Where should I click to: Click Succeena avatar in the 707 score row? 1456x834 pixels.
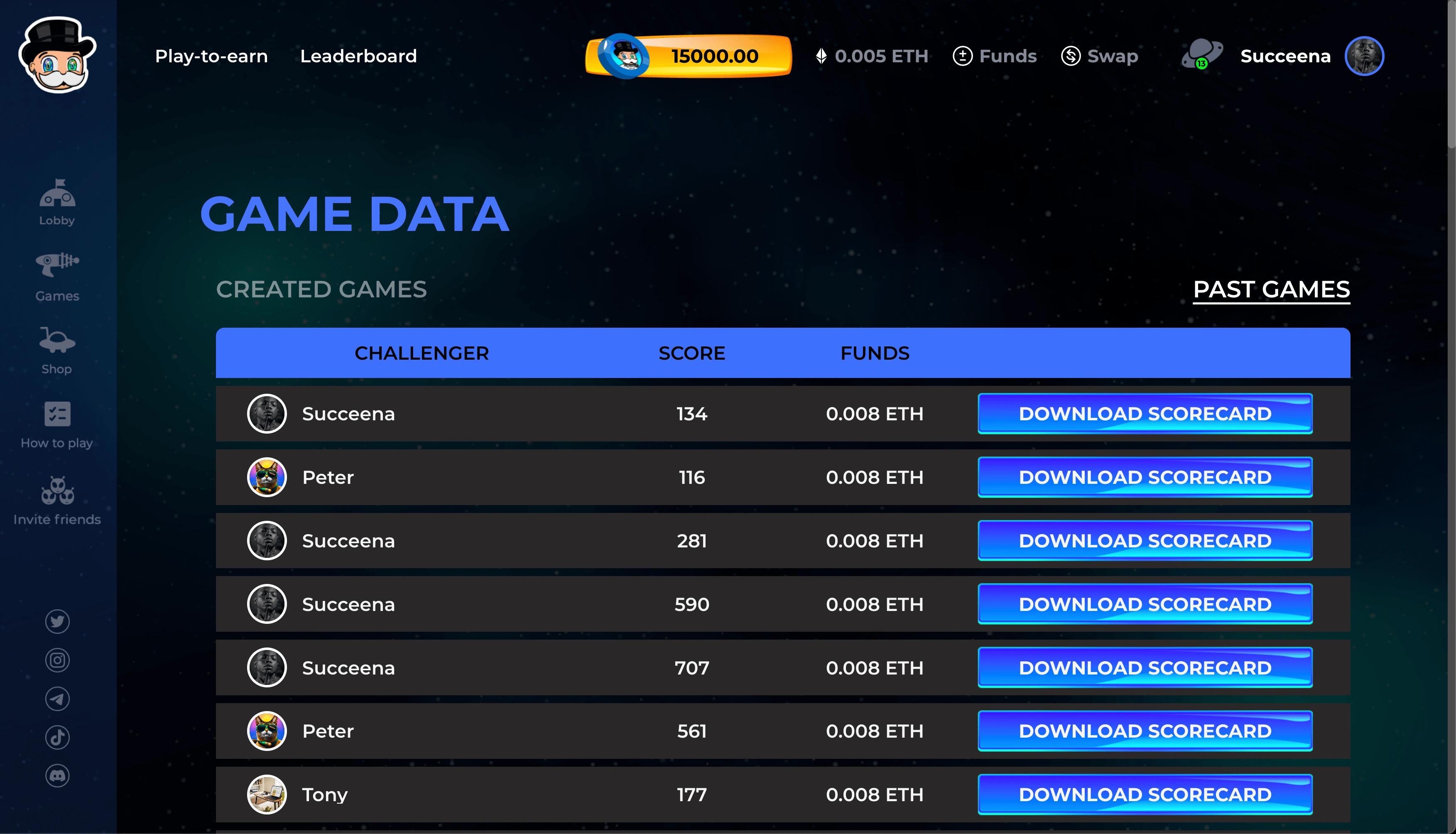point(267,667)
